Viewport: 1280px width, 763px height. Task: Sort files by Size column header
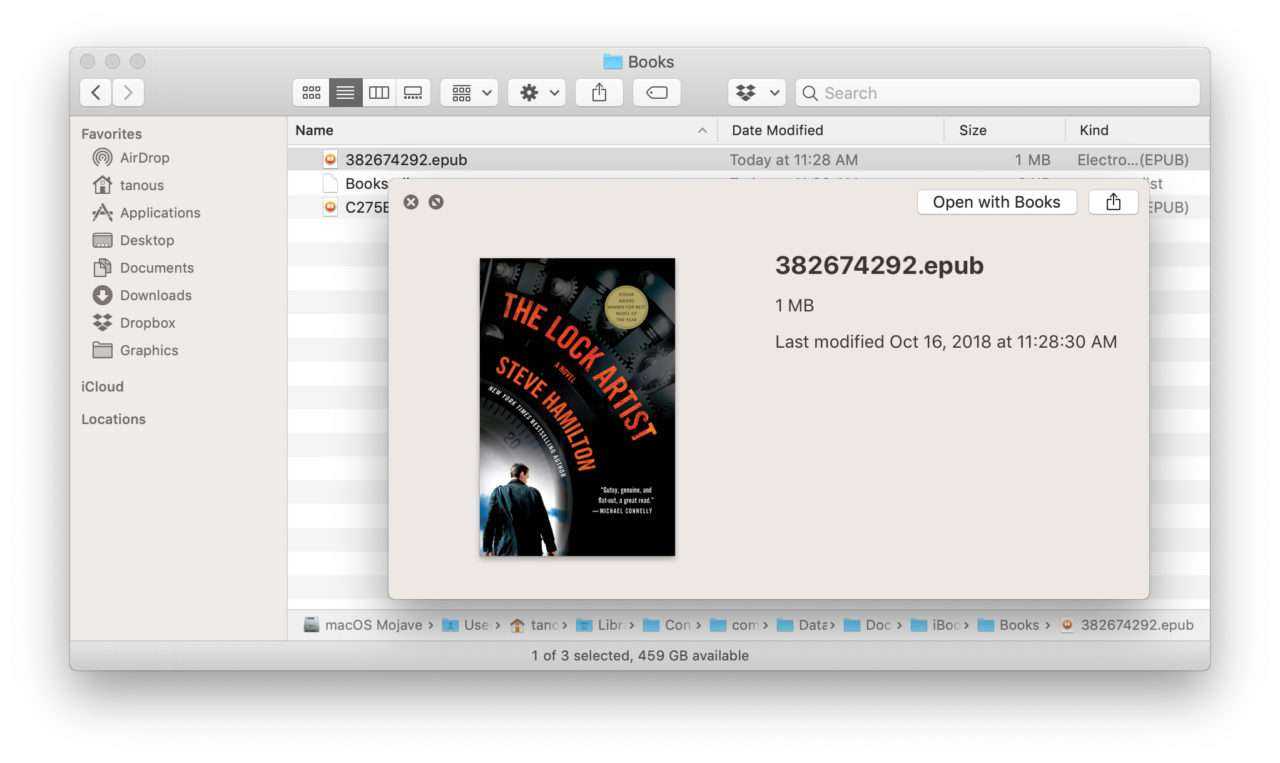pyautogui.click(x=972, y=130)
